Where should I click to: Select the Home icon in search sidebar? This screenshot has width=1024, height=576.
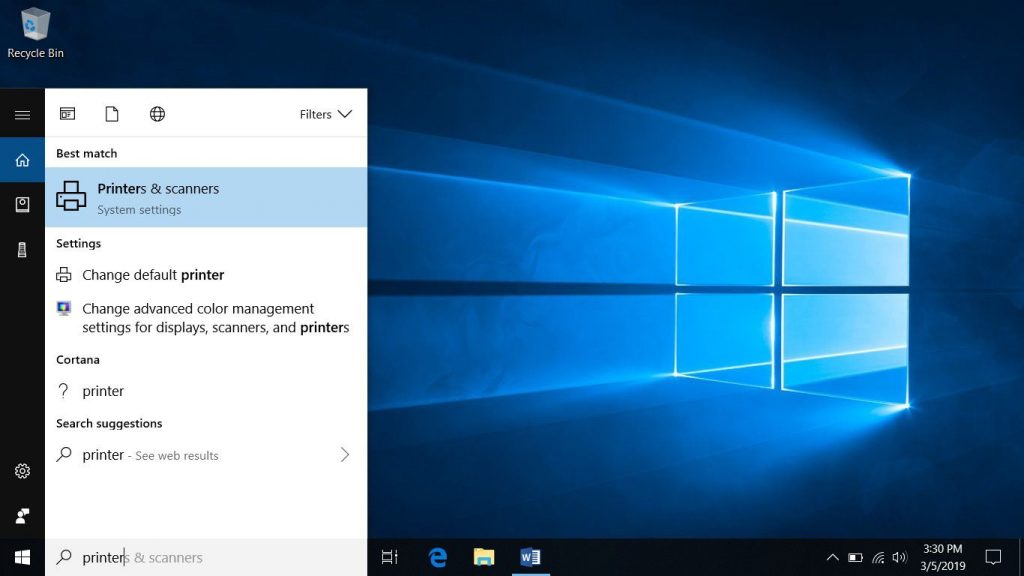pos(22,160)
